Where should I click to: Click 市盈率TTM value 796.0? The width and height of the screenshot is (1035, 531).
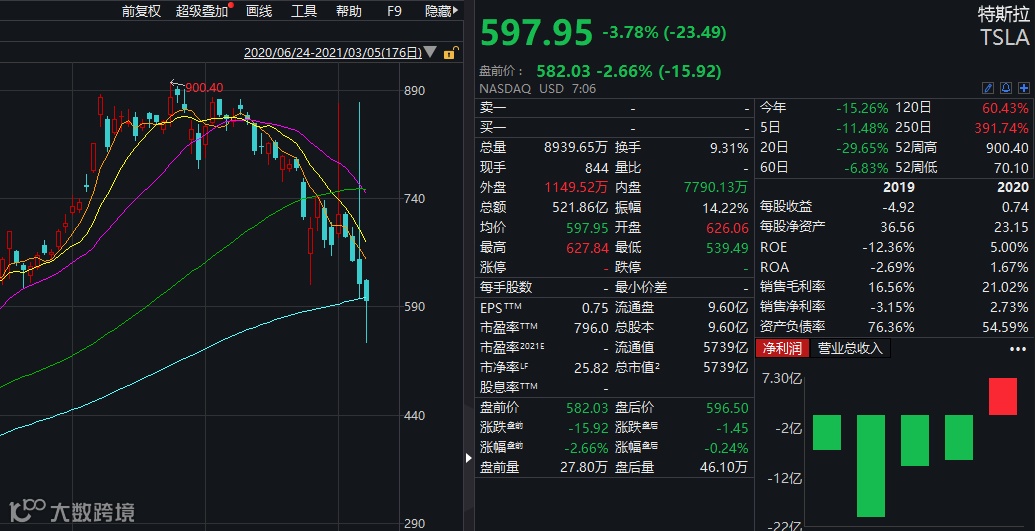coord(591,328)
